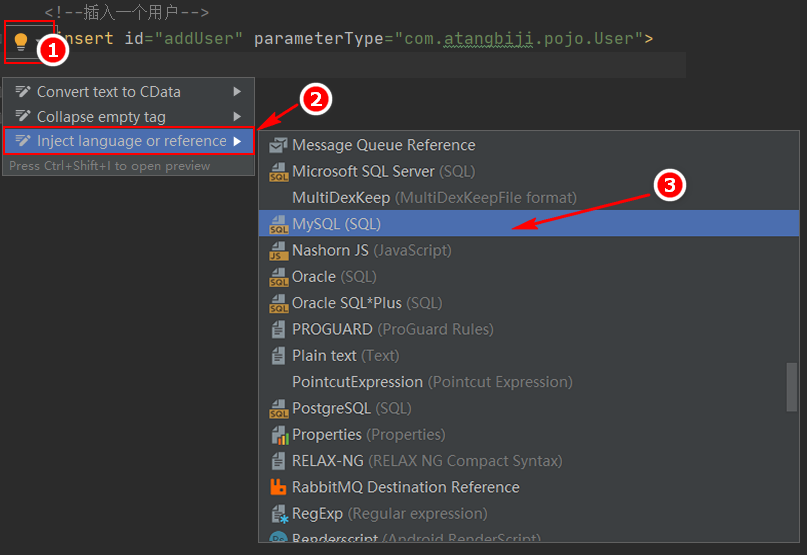Pick Microsoft SQL Server (SQL) language
This screenshot has width=807, height=555.
tap(529, 171)
